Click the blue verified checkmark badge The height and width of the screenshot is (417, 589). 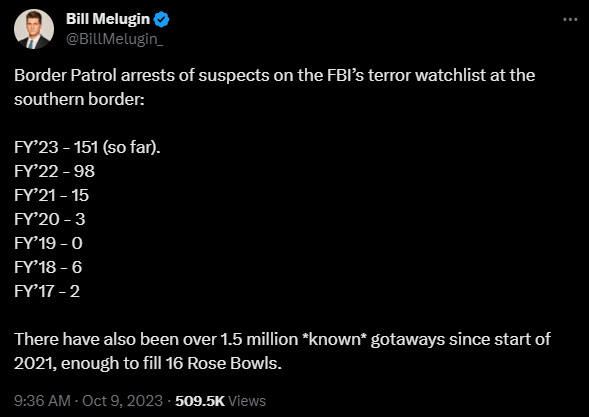(162, 19)
